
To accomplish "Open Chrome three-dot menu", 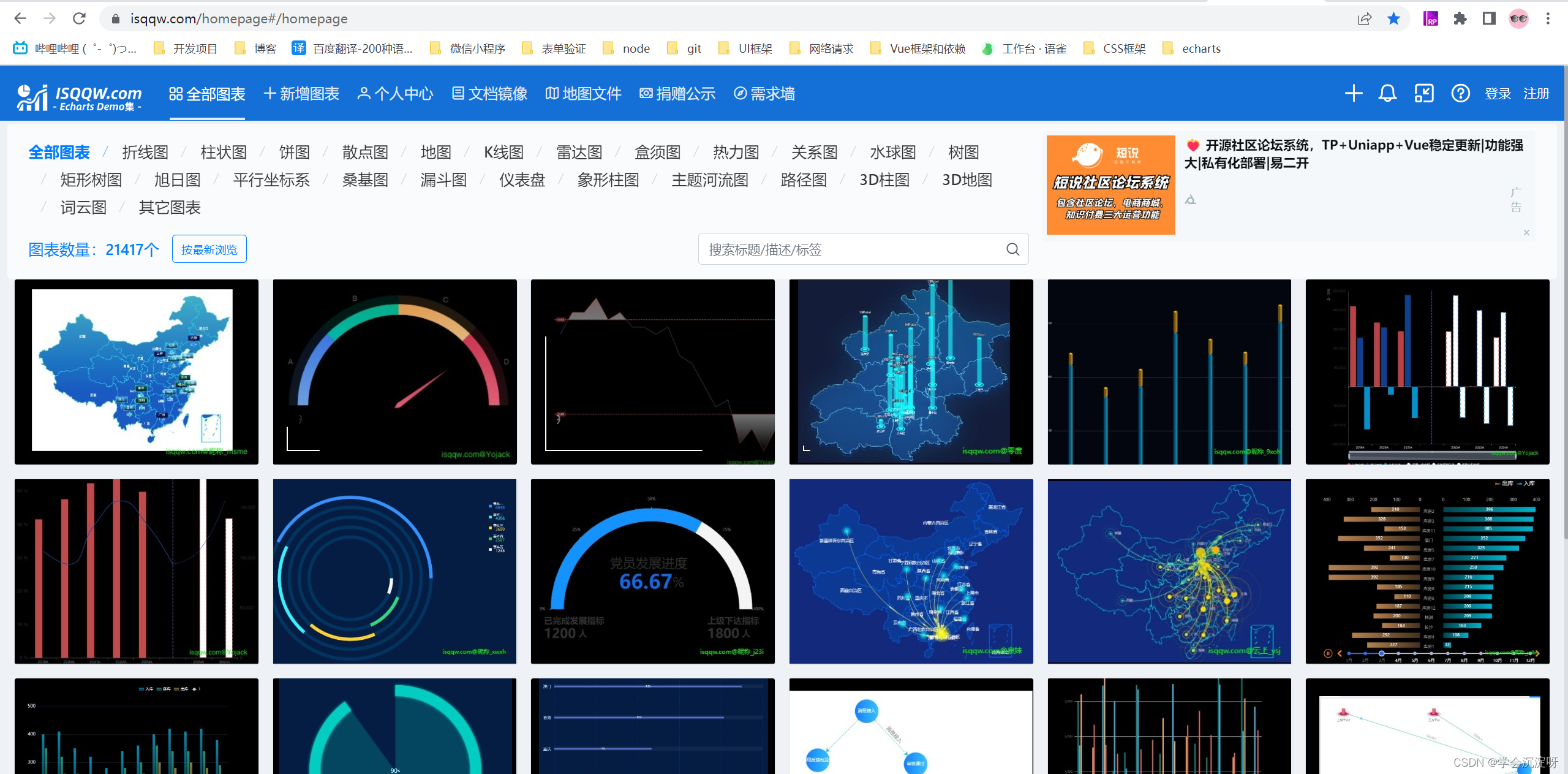I will tap(1548, 18).
